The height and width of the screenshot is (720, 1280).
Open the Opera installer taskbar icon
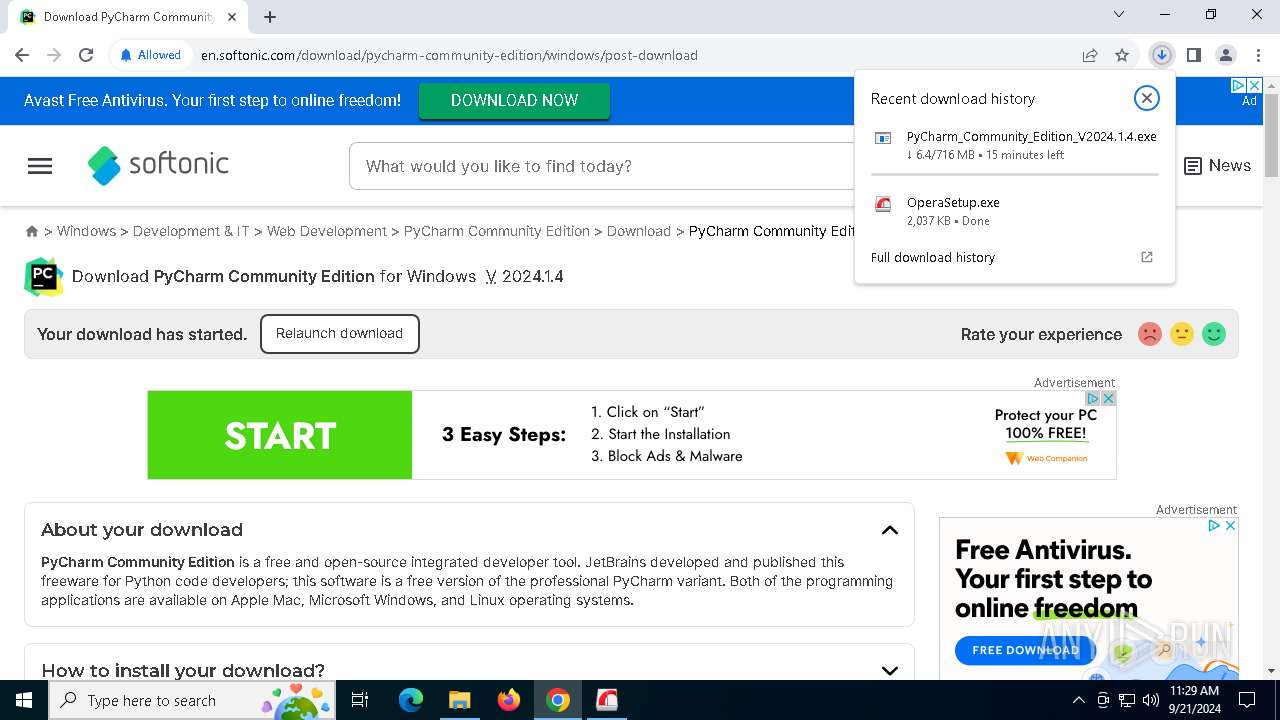click(607, 700)
